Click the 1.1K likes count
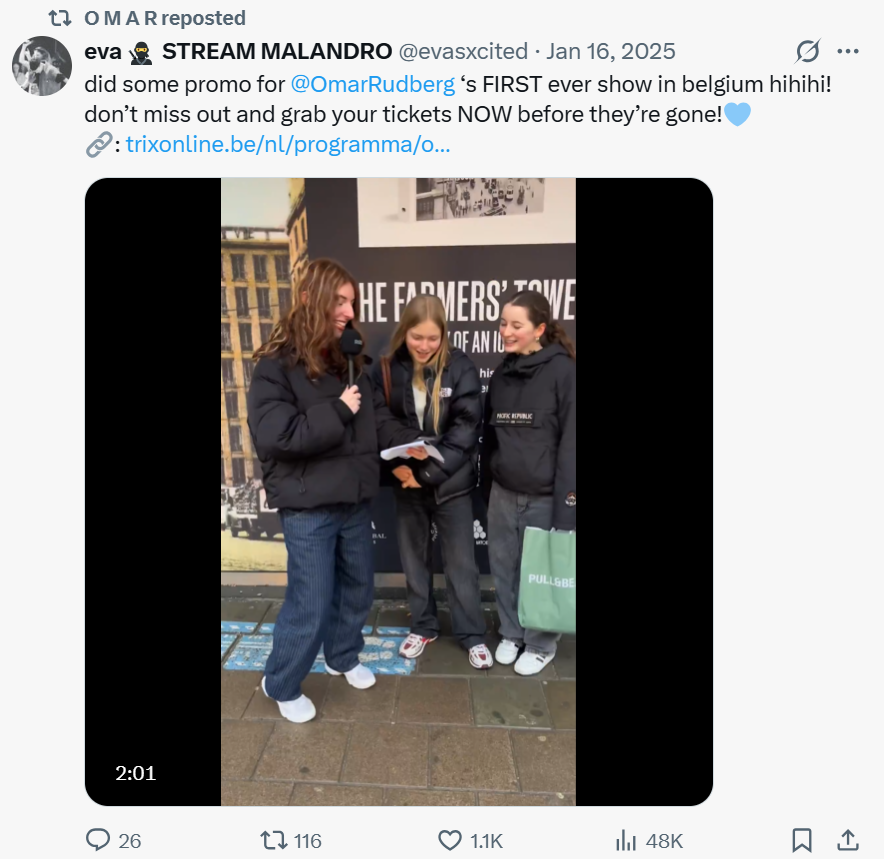This screenshot has height=859, width=884. 487,841
